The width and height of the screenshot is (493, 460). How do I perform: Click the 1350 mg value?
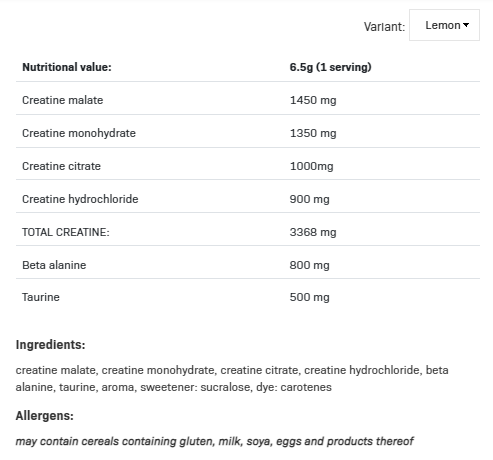point(313,133)
